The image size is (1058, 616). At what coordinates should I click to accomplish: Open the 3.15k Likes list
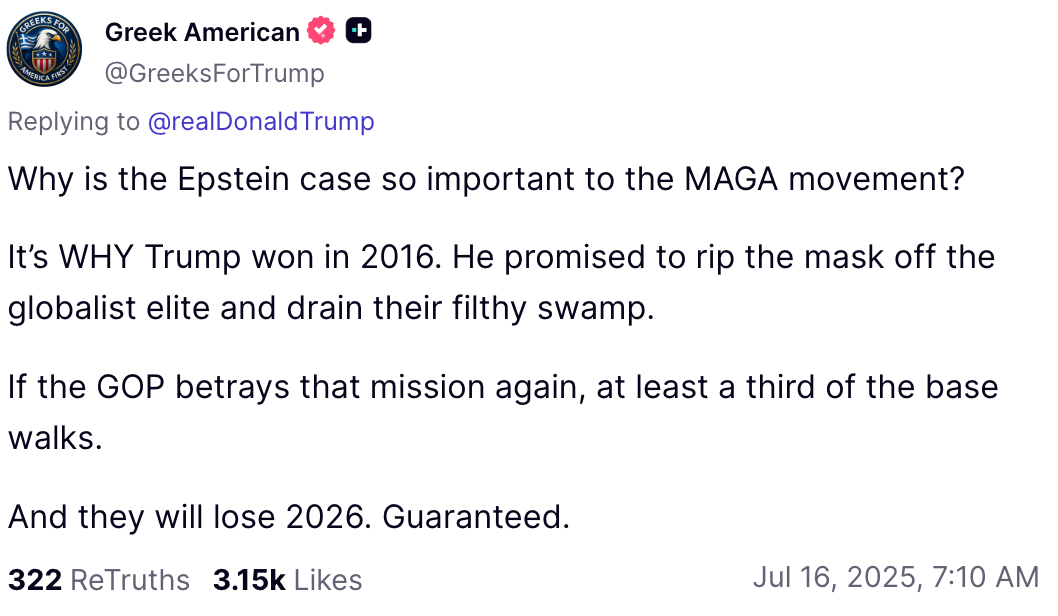click(x=286, y=579)
